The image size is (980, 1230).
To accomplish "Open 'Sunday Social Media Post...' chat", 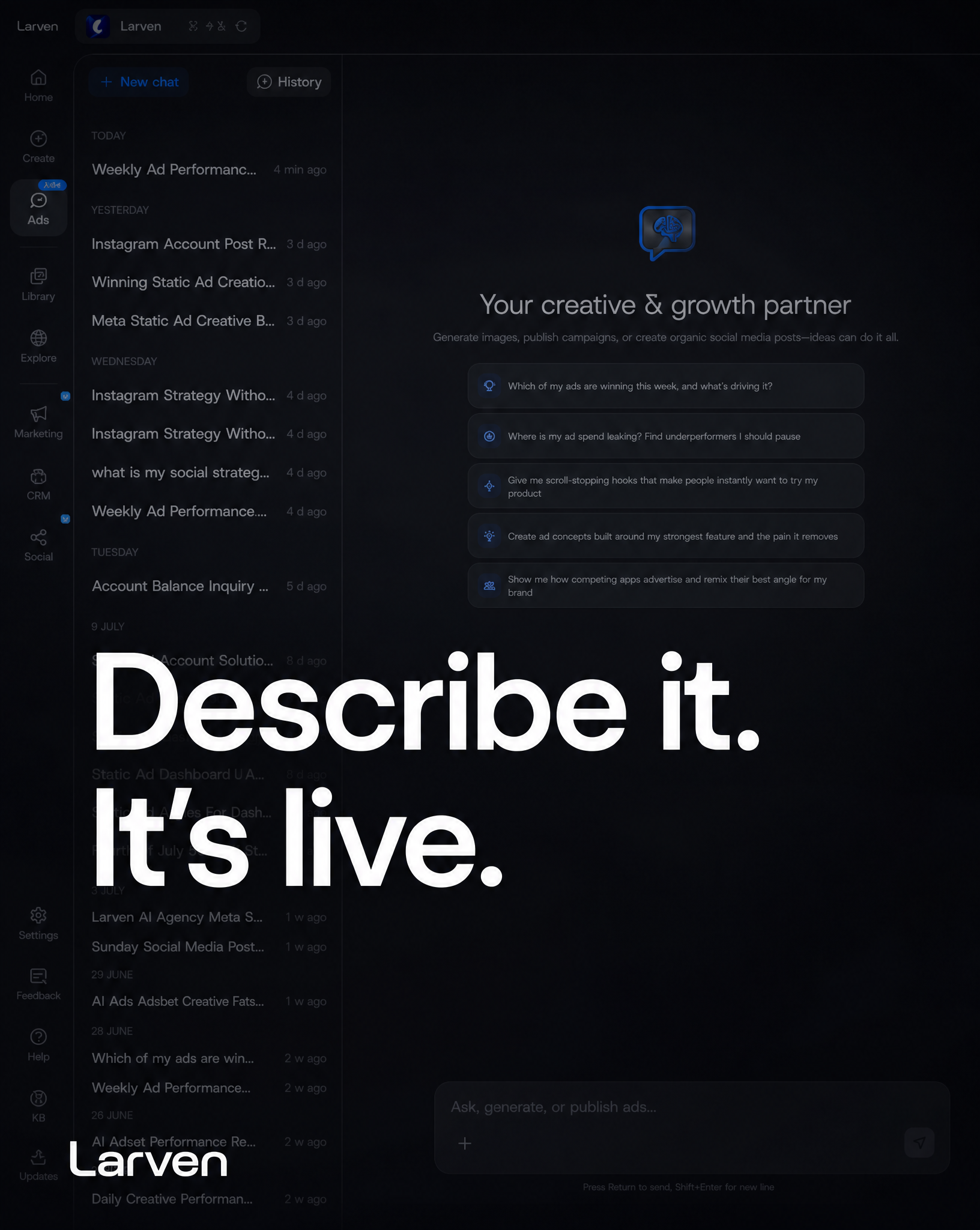I will coord(209,947).
